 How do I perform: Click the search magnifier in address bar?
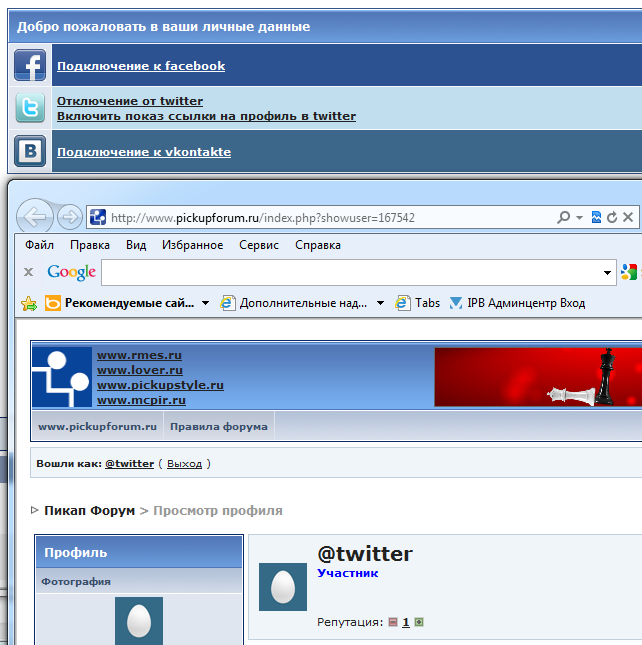pyautogui.click(x=564, y=217)
